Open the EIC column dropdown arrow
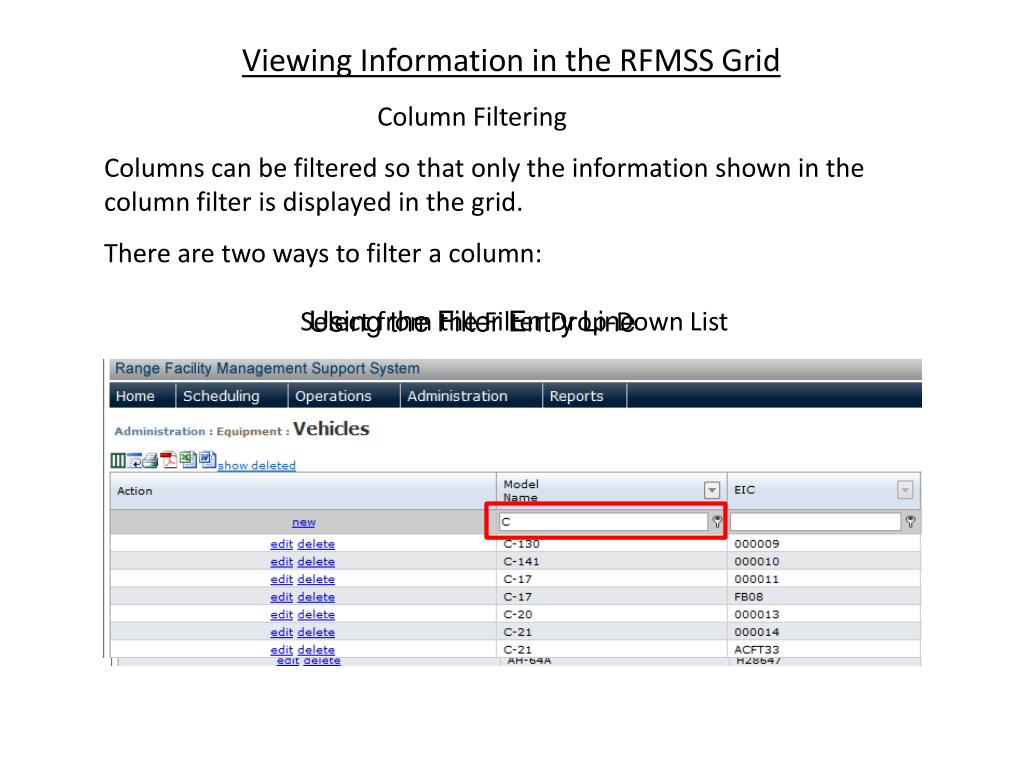Viewport: 1024px width, 768px height. (904, 490)
